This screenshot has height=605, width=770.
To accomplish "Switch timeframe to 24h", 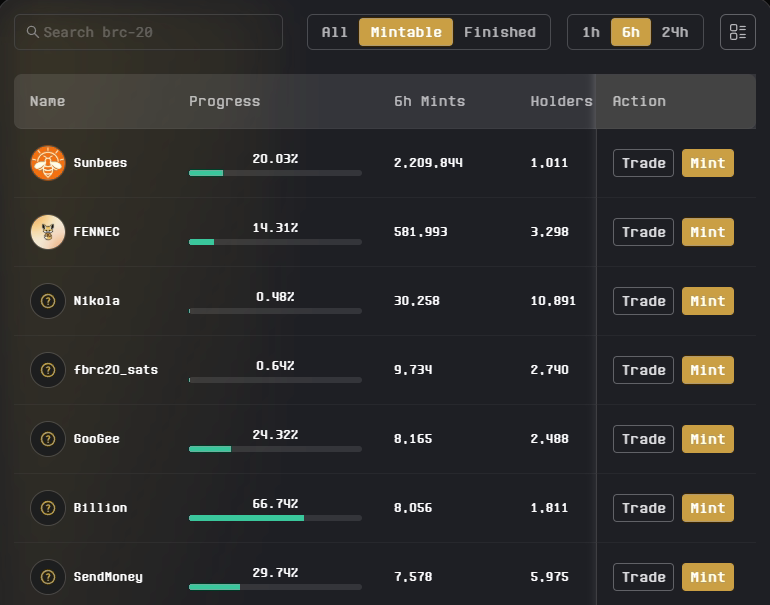I will pyautogui.click(x=675, y=32).
